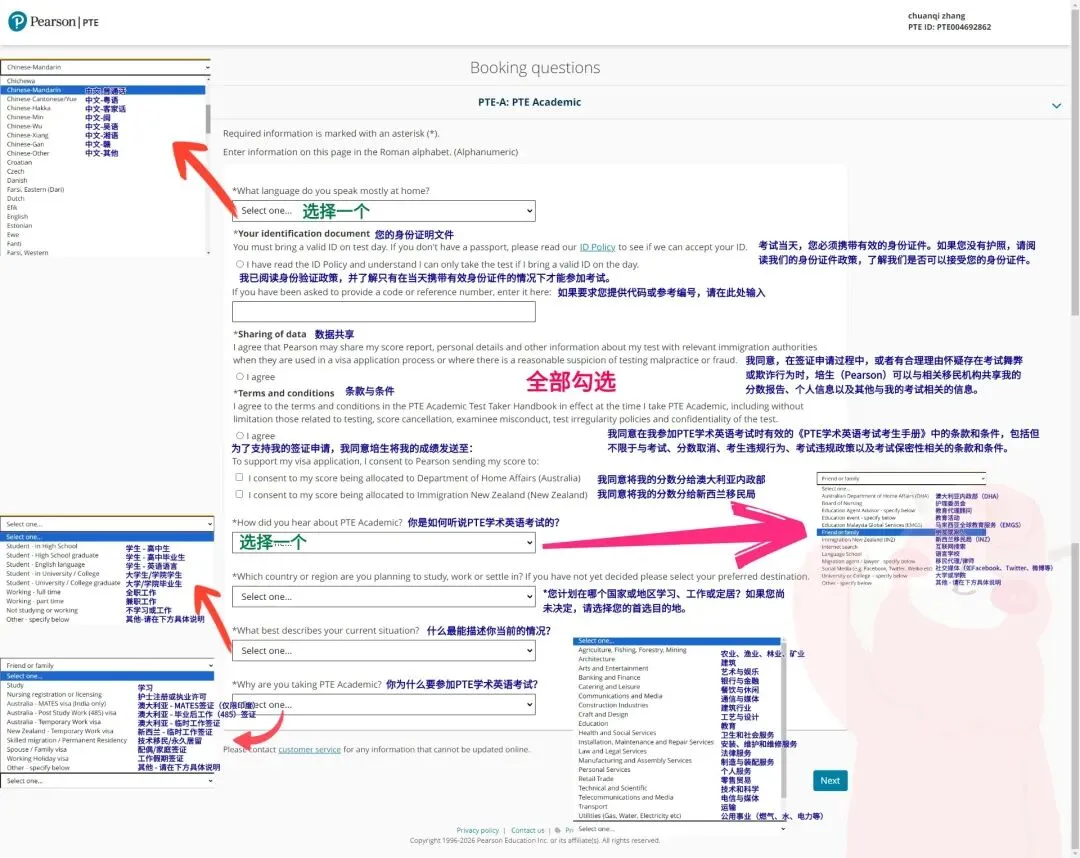Screen dimensions: 1080x858
Task: Check consent for Immigration New Zealand
Action: tap(239, 494)
